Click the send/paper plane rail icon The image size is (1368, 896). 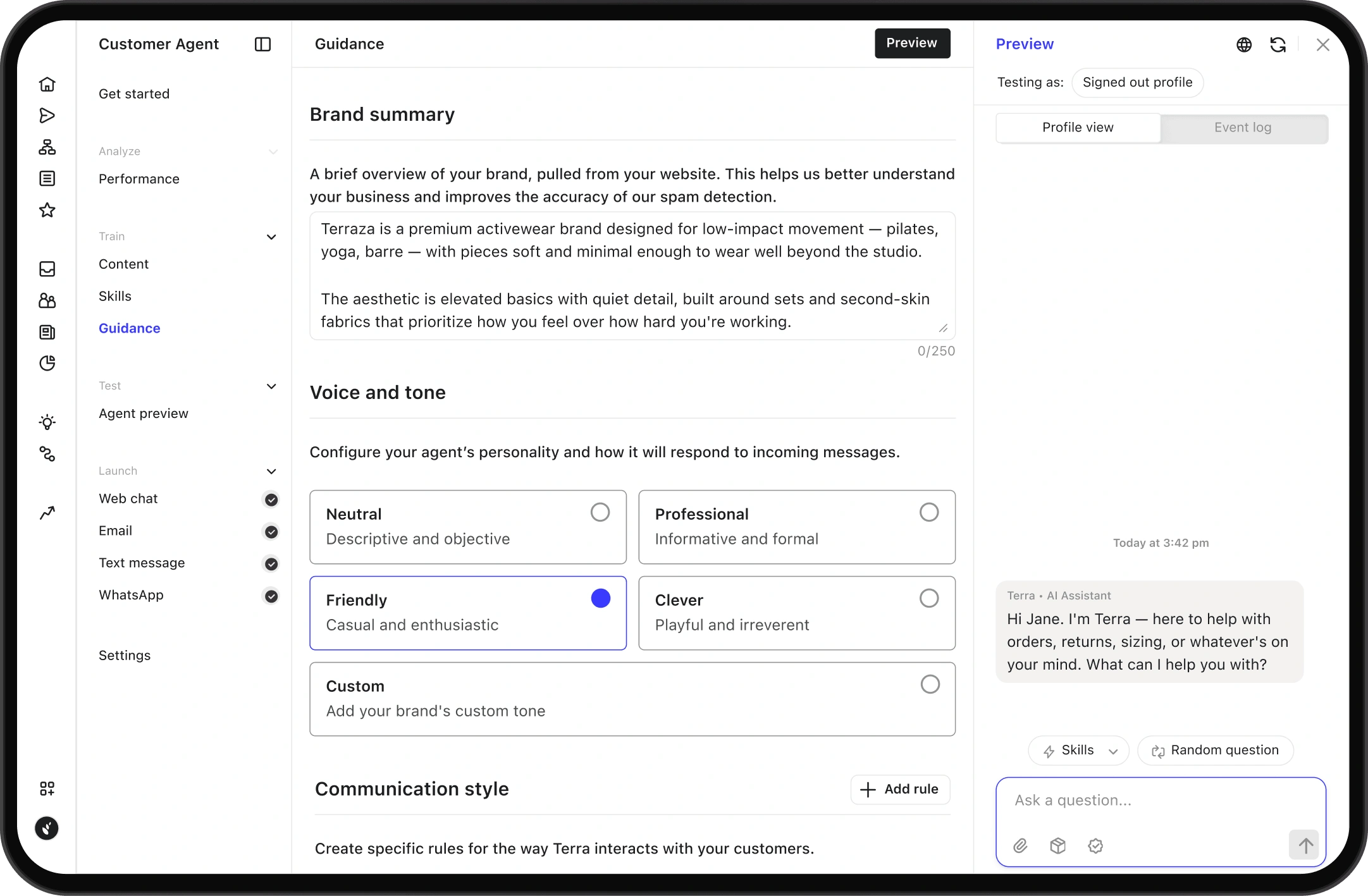tap(47, 116)
